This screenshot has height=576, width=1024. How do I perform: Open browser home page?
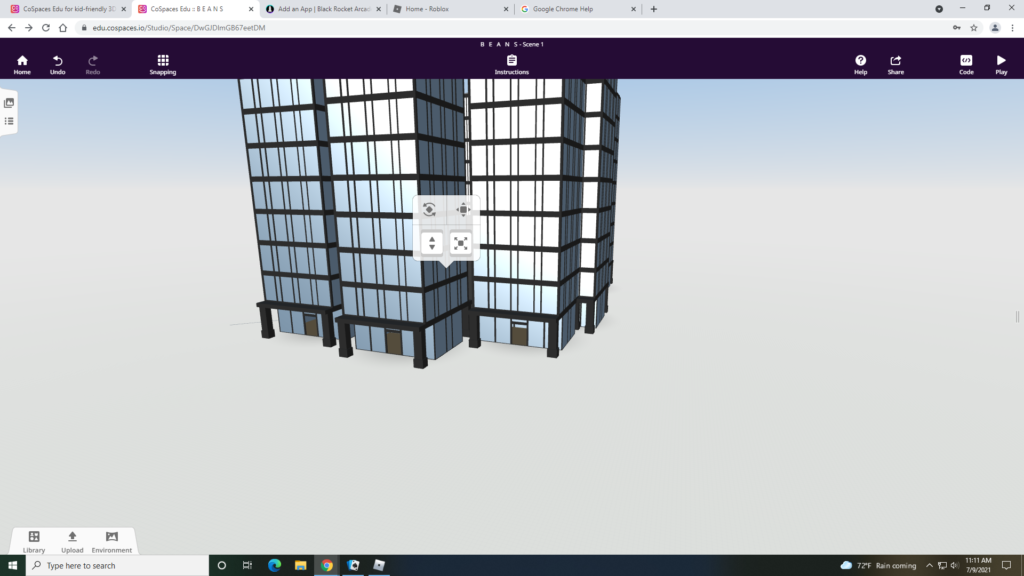pyautogui.click(x=63, y=27)
